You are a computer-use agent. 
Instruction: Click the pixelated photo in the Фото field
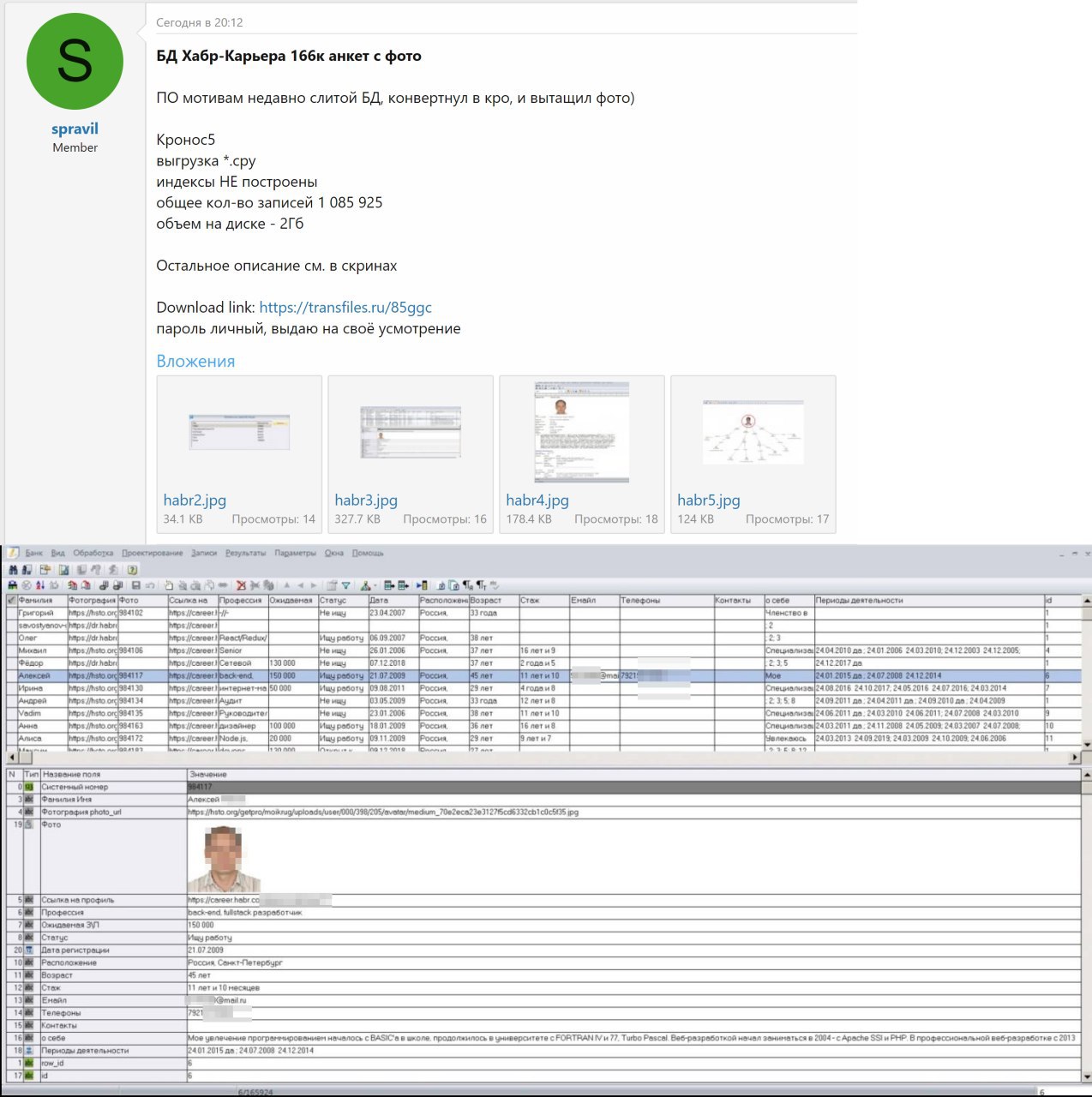coord(225,859)
